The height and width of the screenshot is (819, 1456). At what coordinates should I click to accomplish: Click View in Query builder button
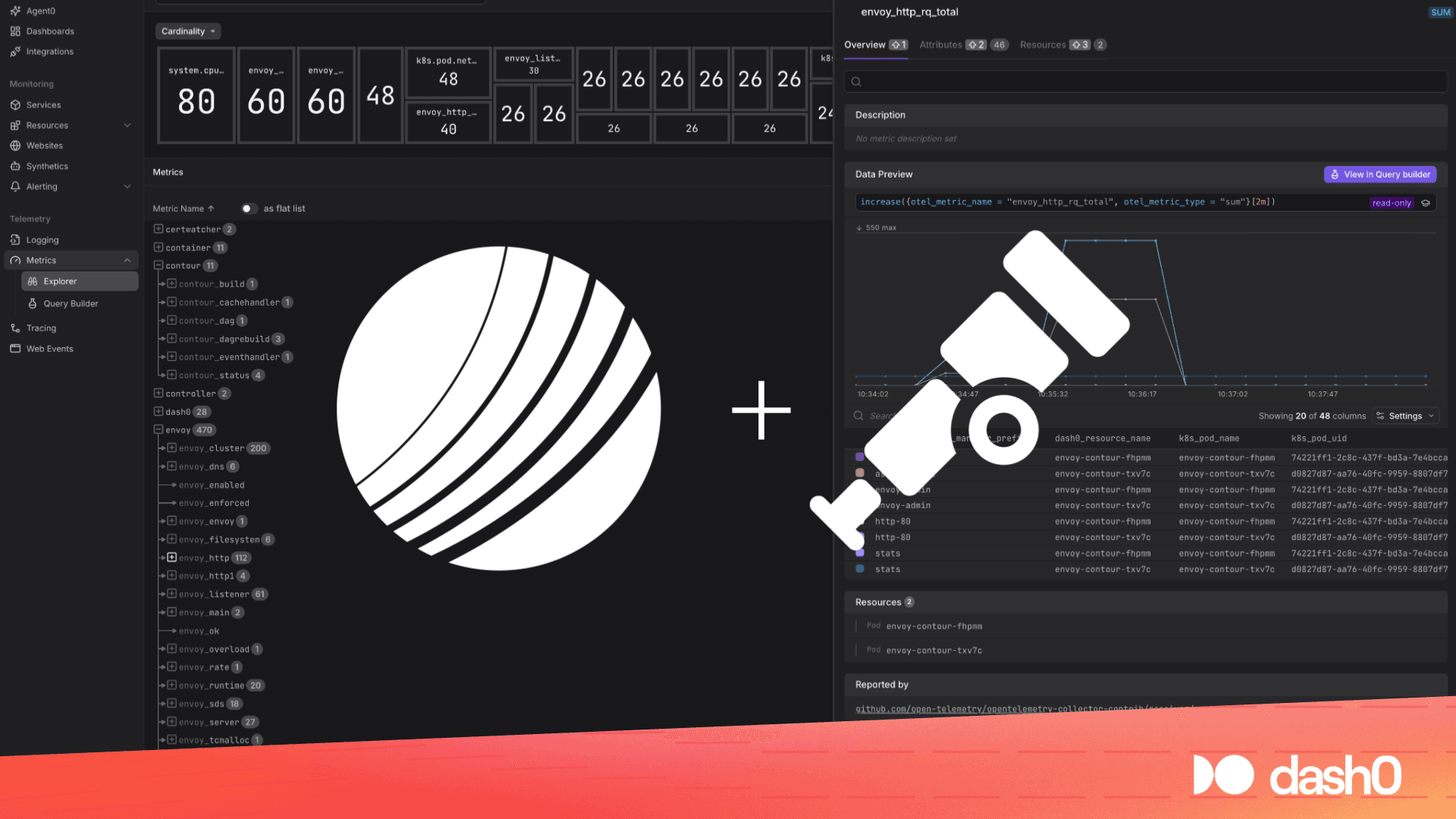click(1380, 174)
